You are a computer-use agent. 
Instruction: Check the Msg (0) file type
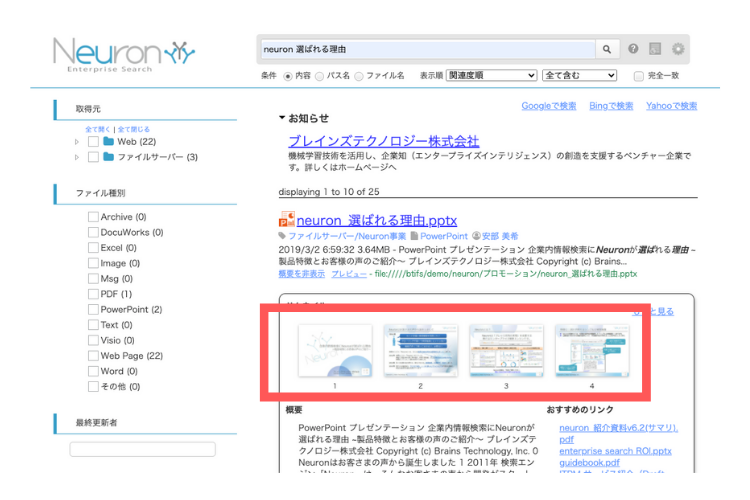(x=93, y=278)
